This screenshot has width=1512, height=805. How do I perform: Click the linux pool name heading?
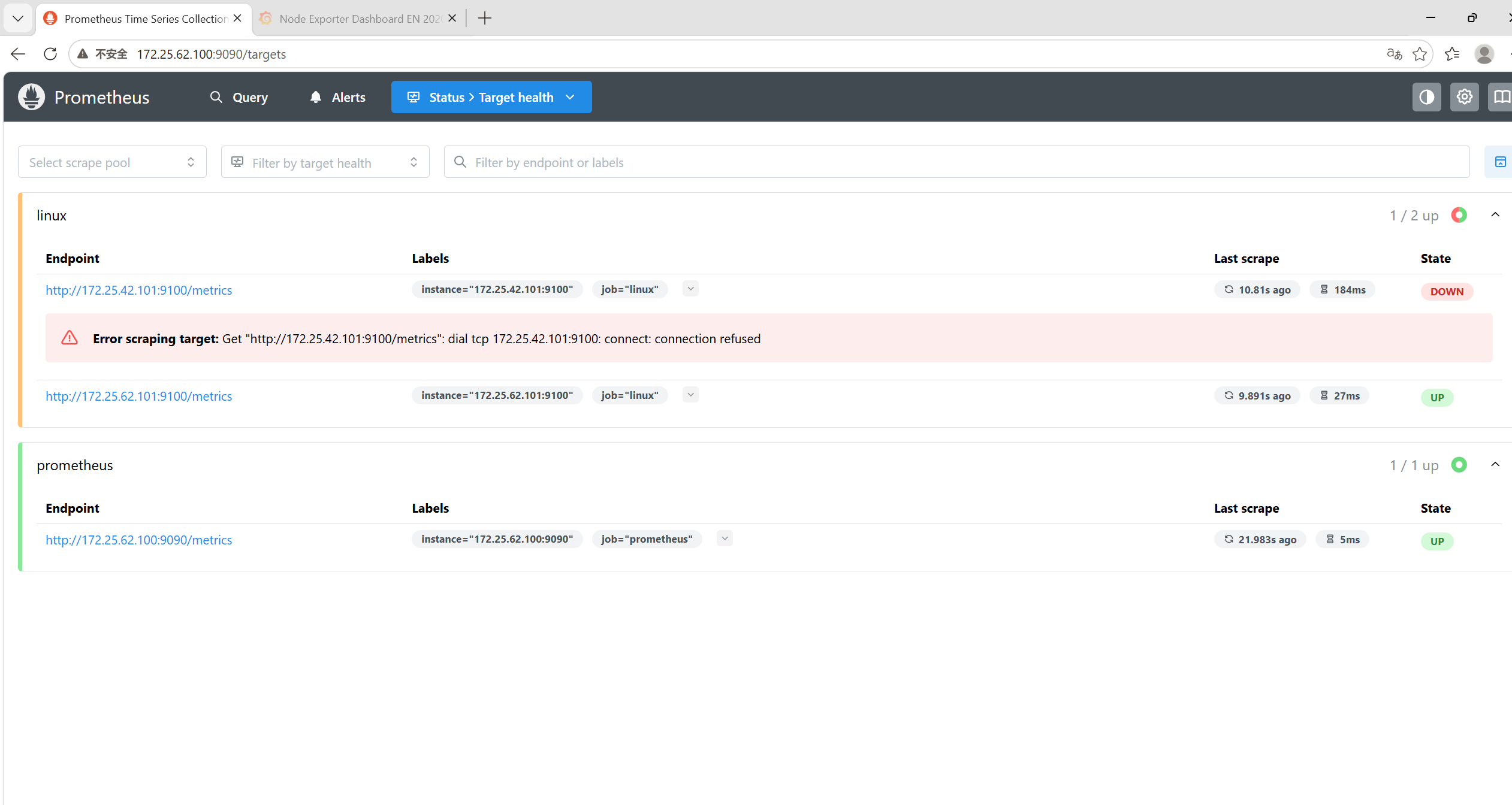pos(52,216)
